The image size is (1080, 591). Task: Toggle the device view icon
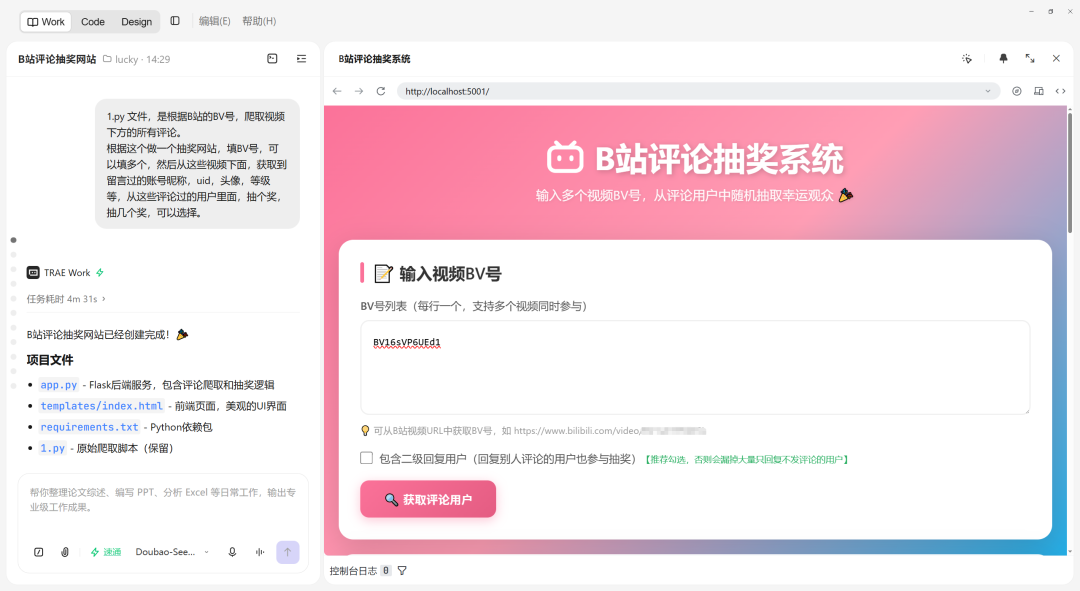pos(1039,91)
